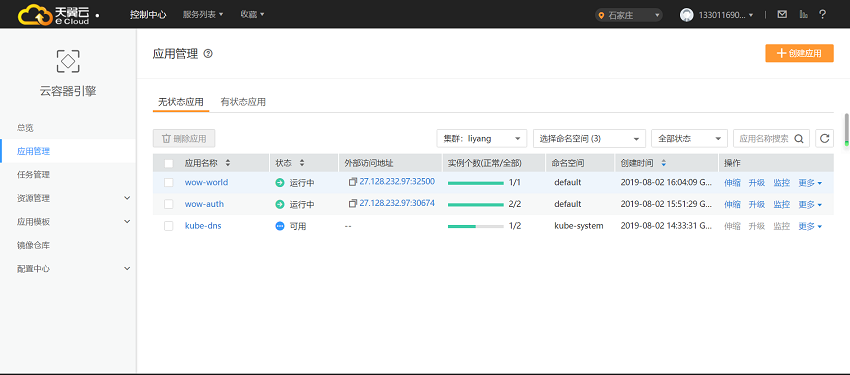Click the help question mark in header

pyautogui.click(x=822, y=15)
